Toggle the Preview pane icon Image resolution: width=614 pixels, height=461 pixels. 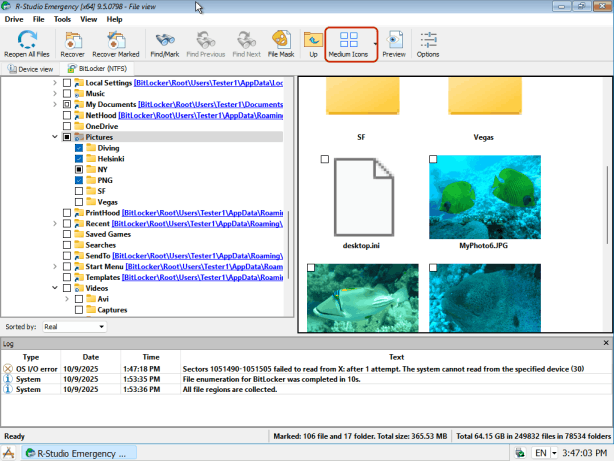click(394, 40)
